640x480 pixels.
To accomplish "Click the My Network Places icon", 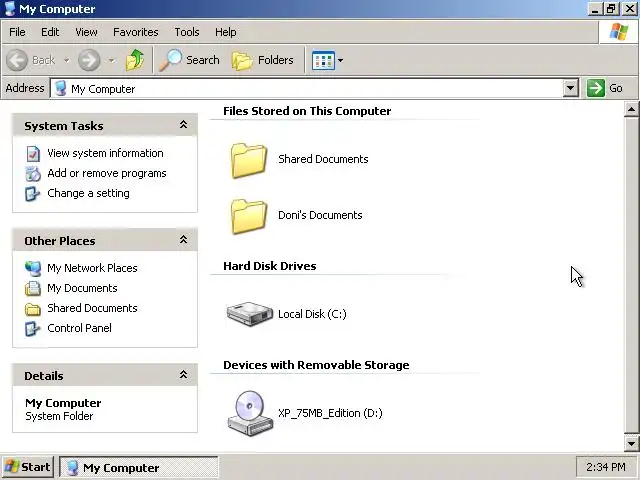I will [x=33, y=268].
